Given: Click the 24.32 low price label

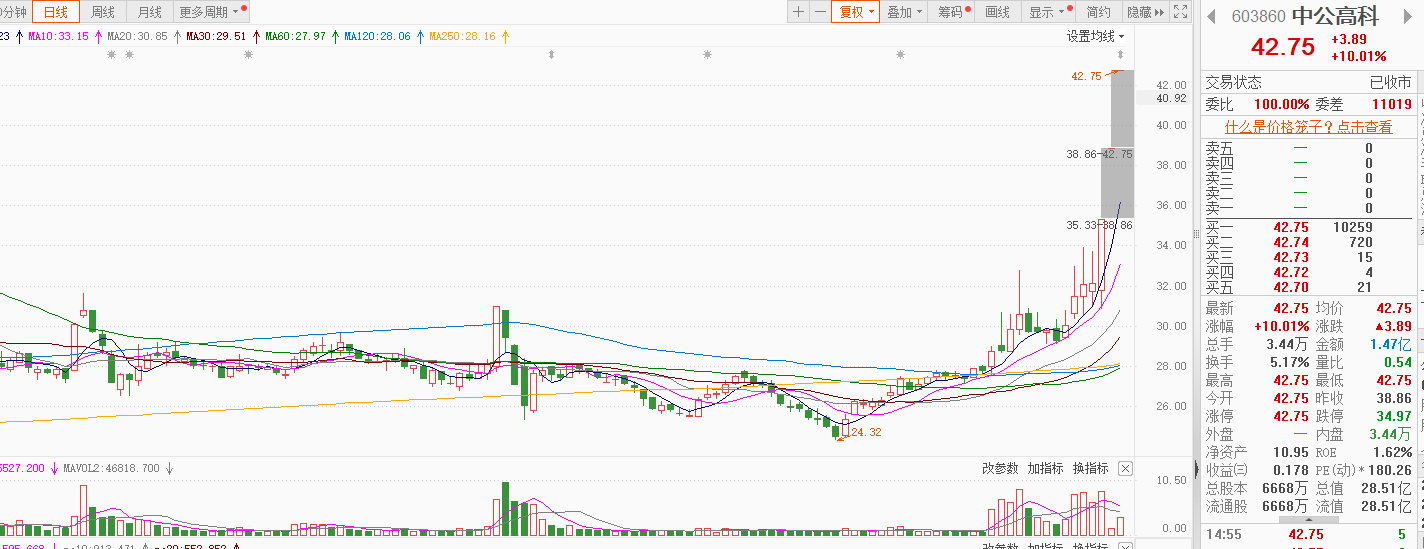Looking at the screenshot, I should point(864,432).
